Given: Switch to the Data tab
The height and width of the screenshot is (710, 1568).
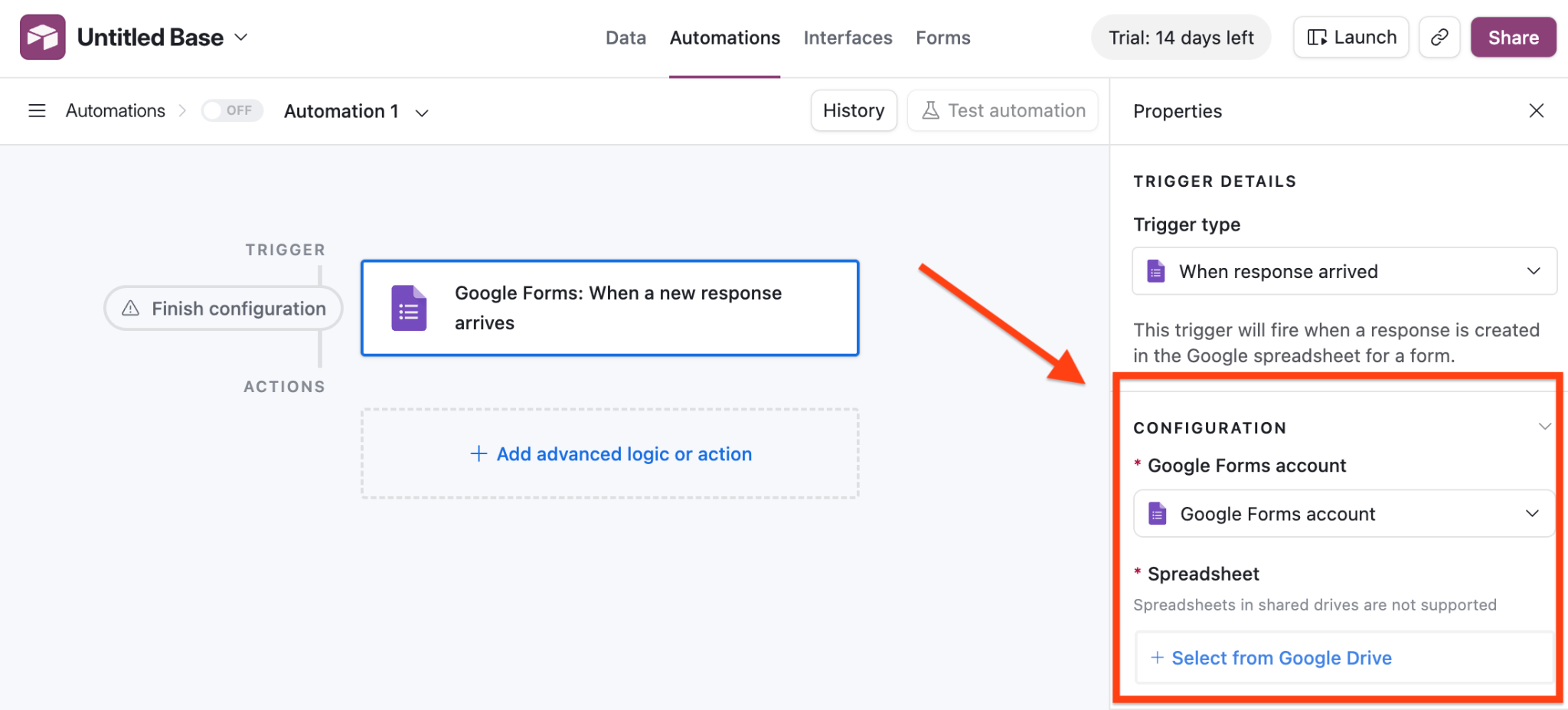Looking at the screenshot, I should pos(625,38).
